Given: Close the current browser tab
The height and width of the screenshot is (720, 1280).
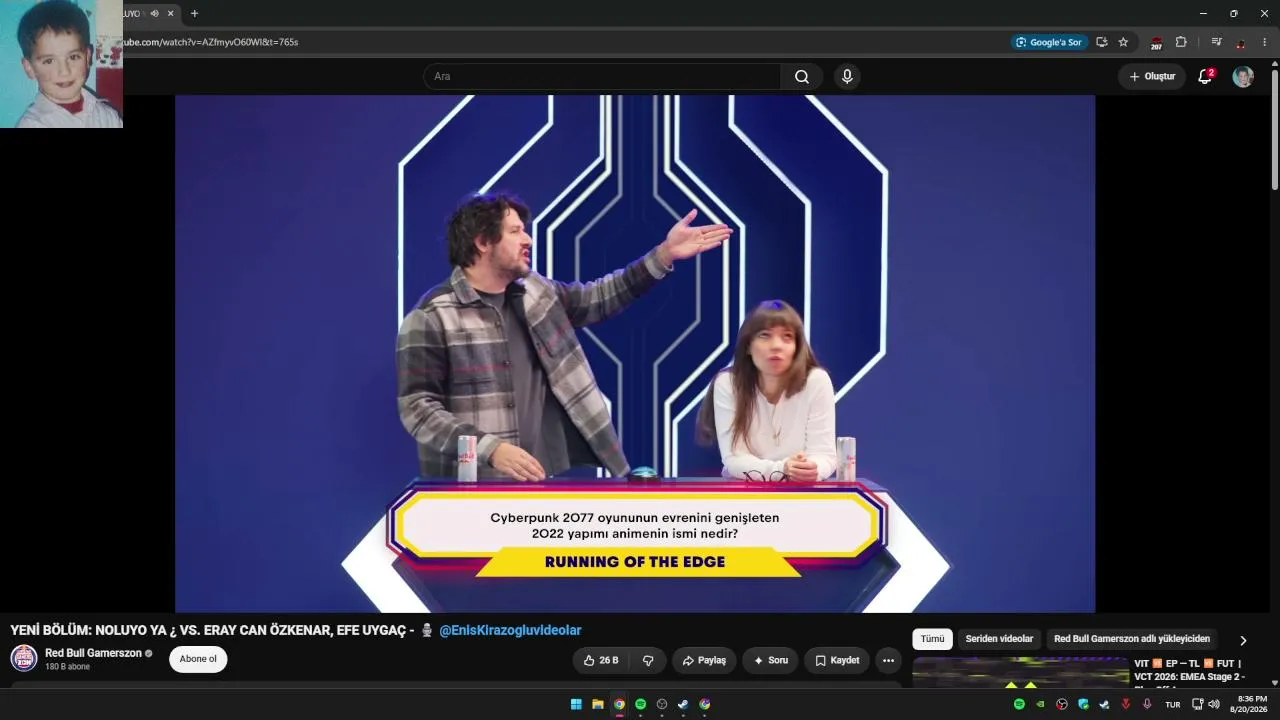Looking at the screenshot, I should click(171, 14).
